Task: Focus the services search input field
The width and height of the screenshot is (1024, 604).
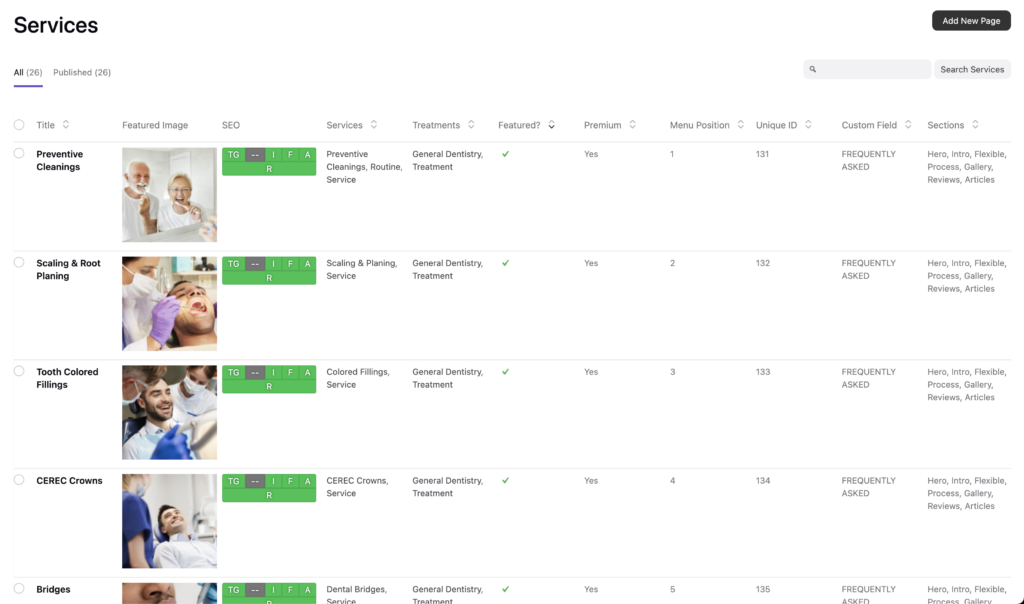Action: (x=867, y=69)
